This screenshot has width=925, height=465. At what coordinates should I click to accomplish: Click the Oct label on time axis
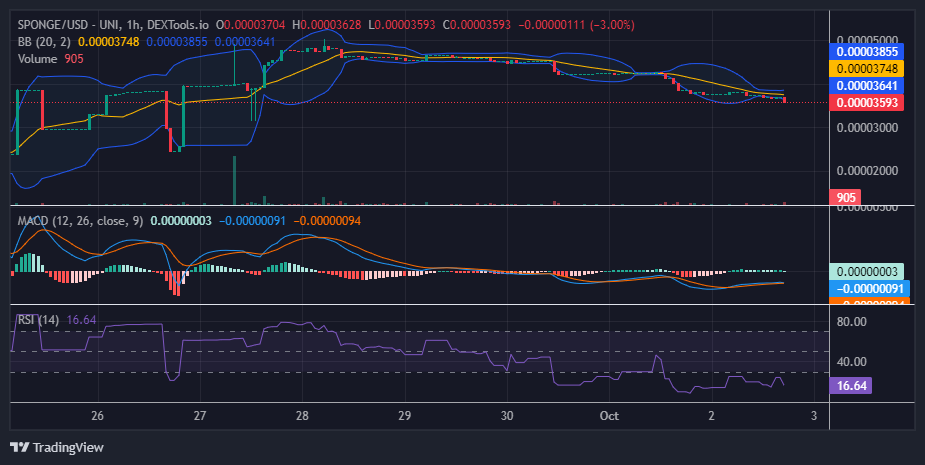pyautogui.click(x=609, y=415)
